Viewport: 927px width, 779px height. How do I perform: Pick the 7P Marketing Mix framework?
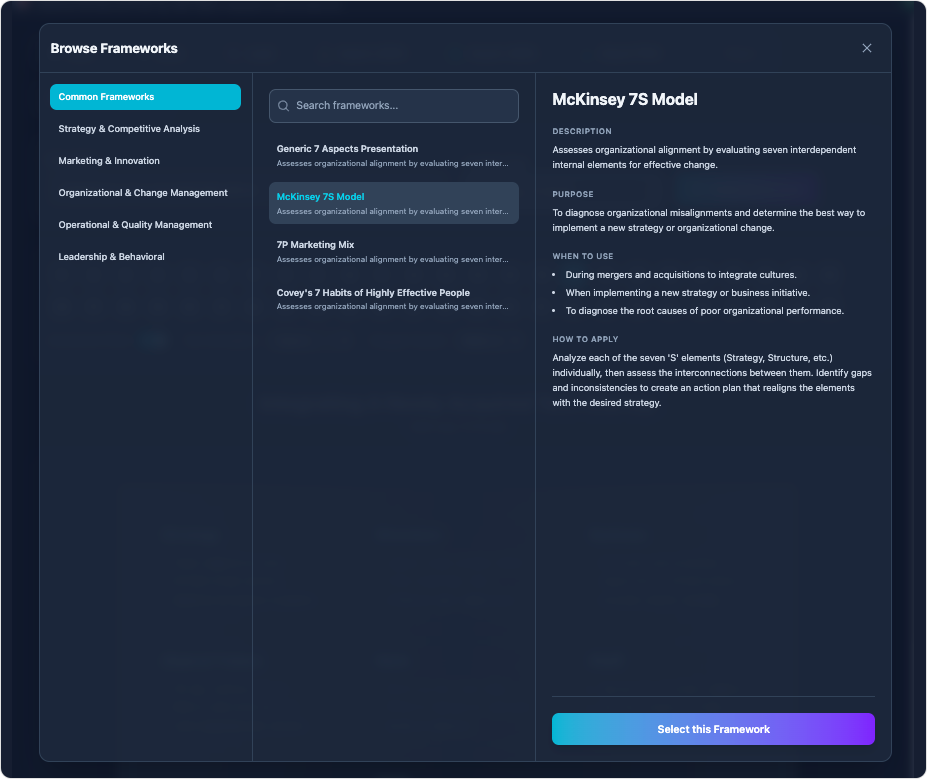[x=393, y=251]
